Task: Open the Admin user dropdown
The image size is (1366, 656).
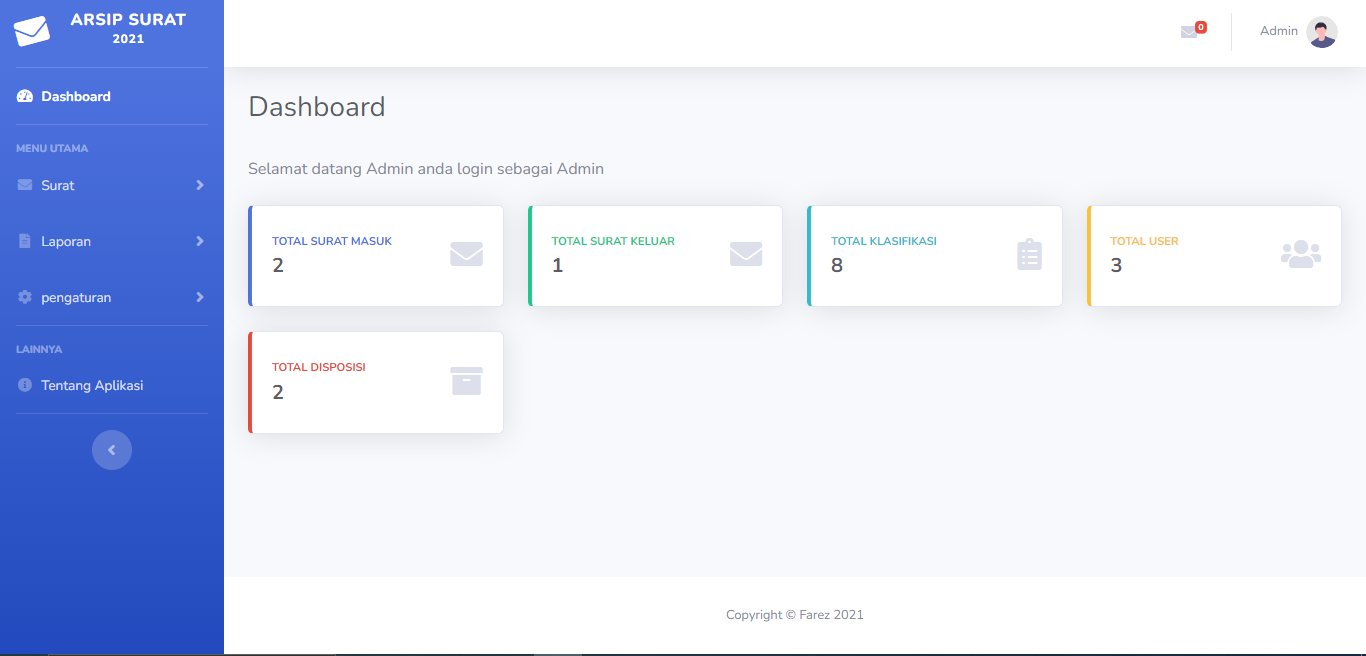Action: tap(1298, 32)
